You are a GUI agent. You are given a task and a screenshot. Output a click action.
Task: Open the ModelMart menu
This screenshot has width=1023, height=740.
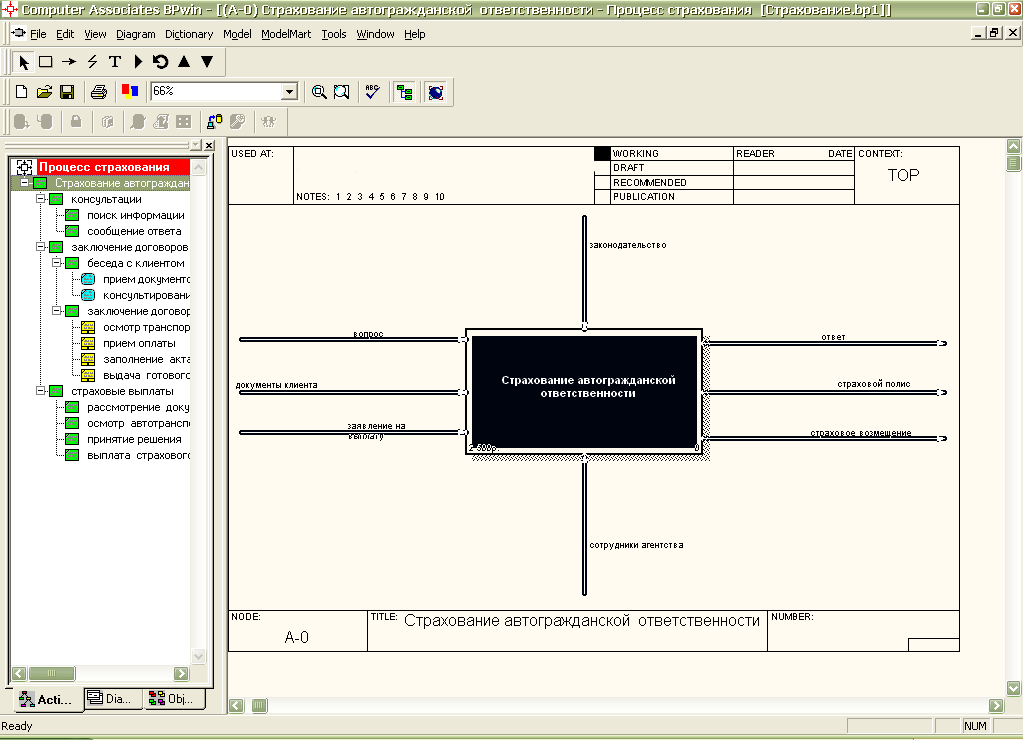(x=286, y=34)
